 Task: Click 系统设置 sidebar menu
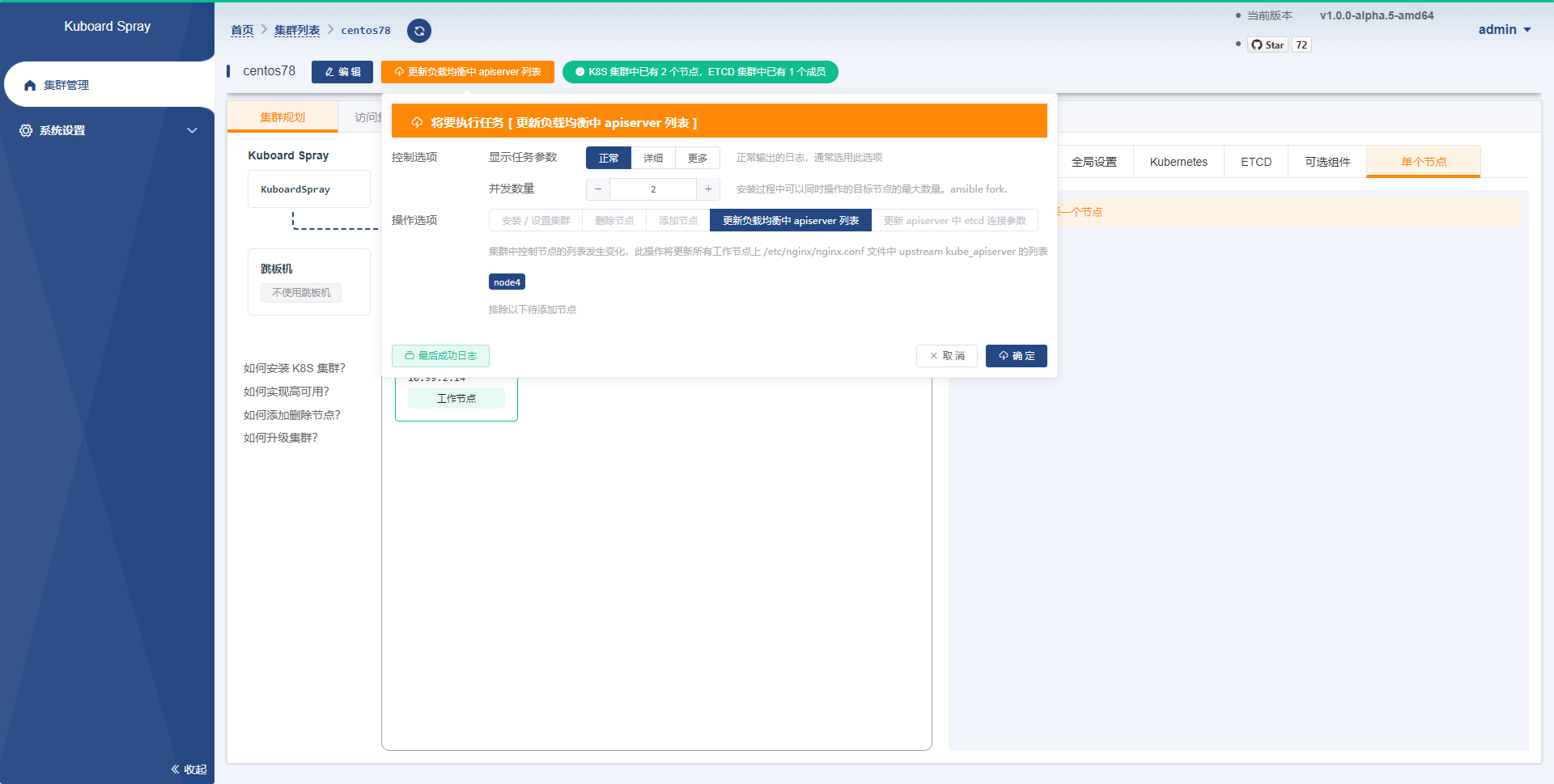[x=107, y=130]
